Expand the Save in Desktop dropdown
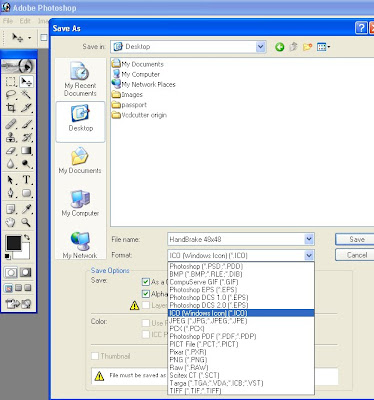 click(x=261, y=47)
